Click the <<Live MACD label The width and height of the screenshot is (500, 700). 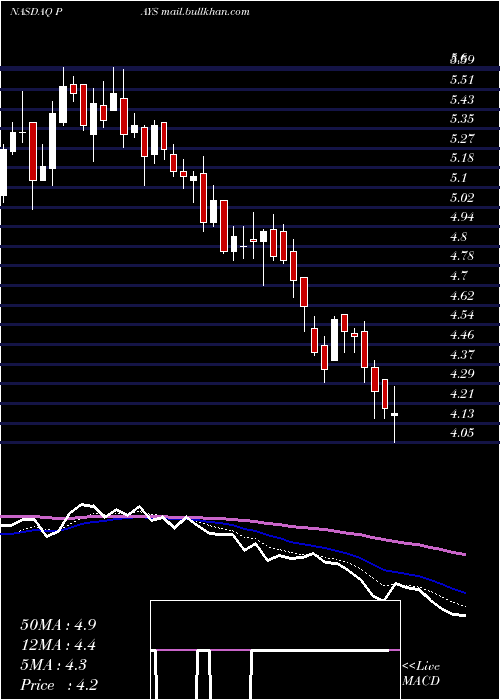[x=421, y=674]
